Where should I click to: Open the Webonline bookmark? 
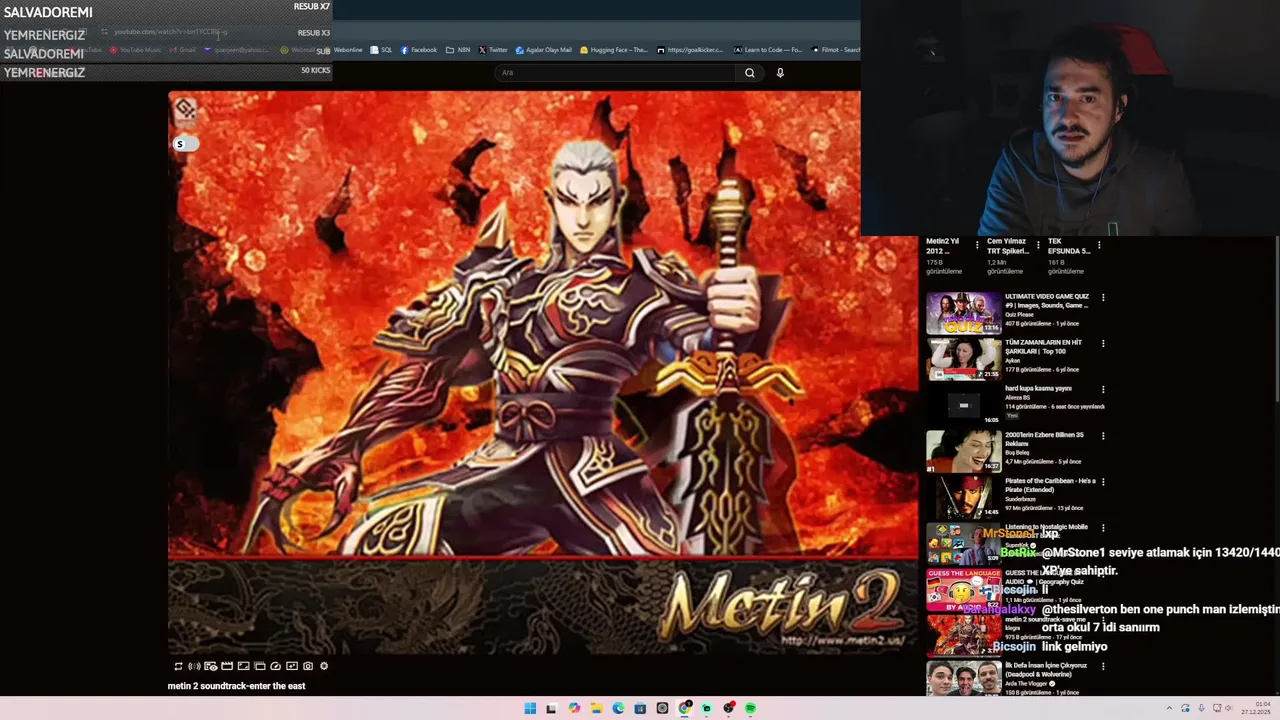point(347,50)
